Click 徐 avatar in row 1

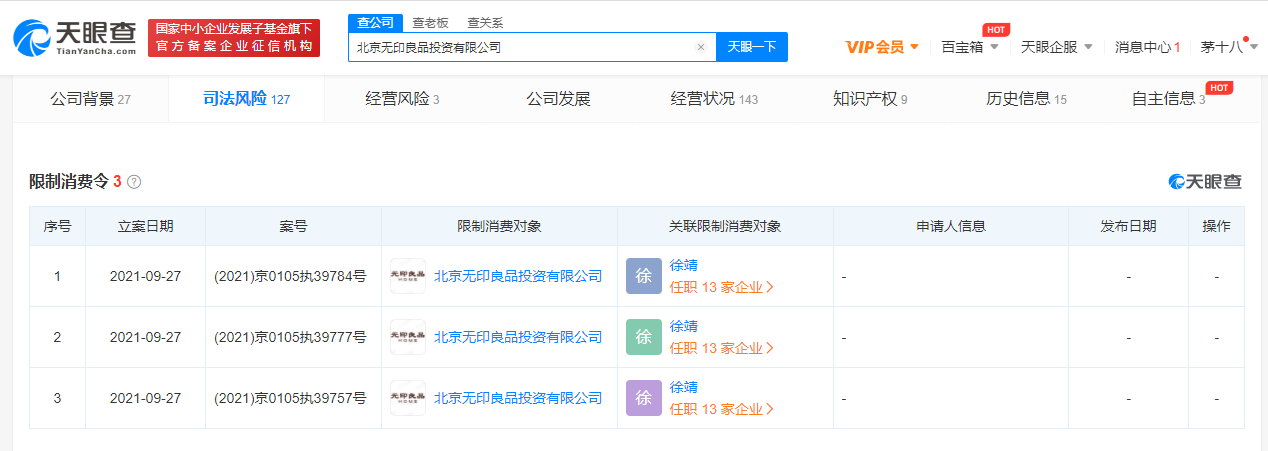tap(644, 276)
